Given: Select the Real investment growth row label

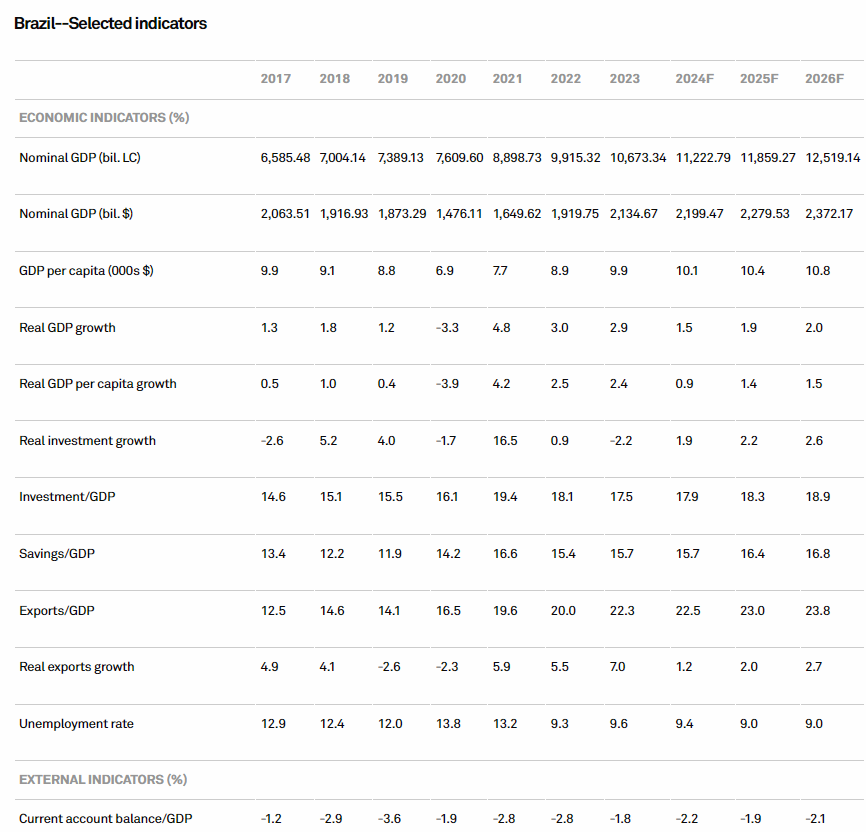Looking at the screenshot, I should tap(88, 441).
